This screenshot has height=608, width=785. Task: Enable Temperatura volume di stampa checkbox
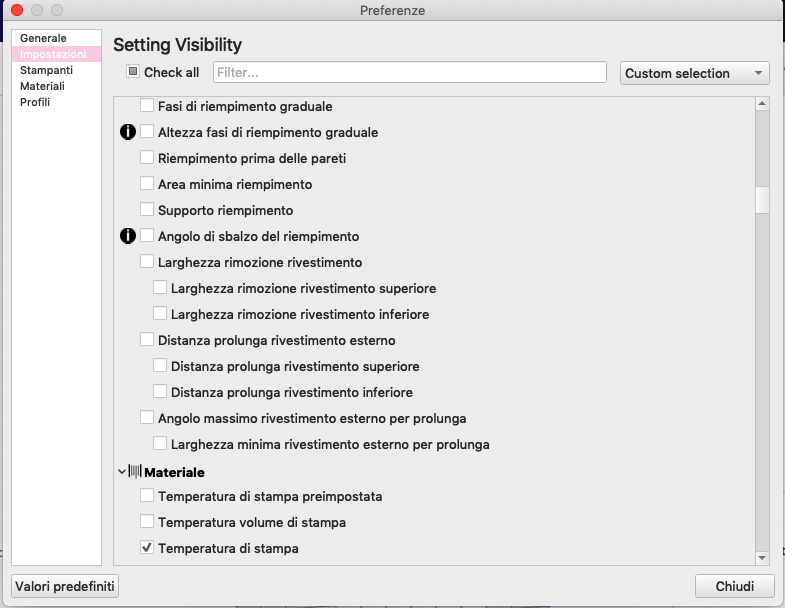[x=147, y=522]
